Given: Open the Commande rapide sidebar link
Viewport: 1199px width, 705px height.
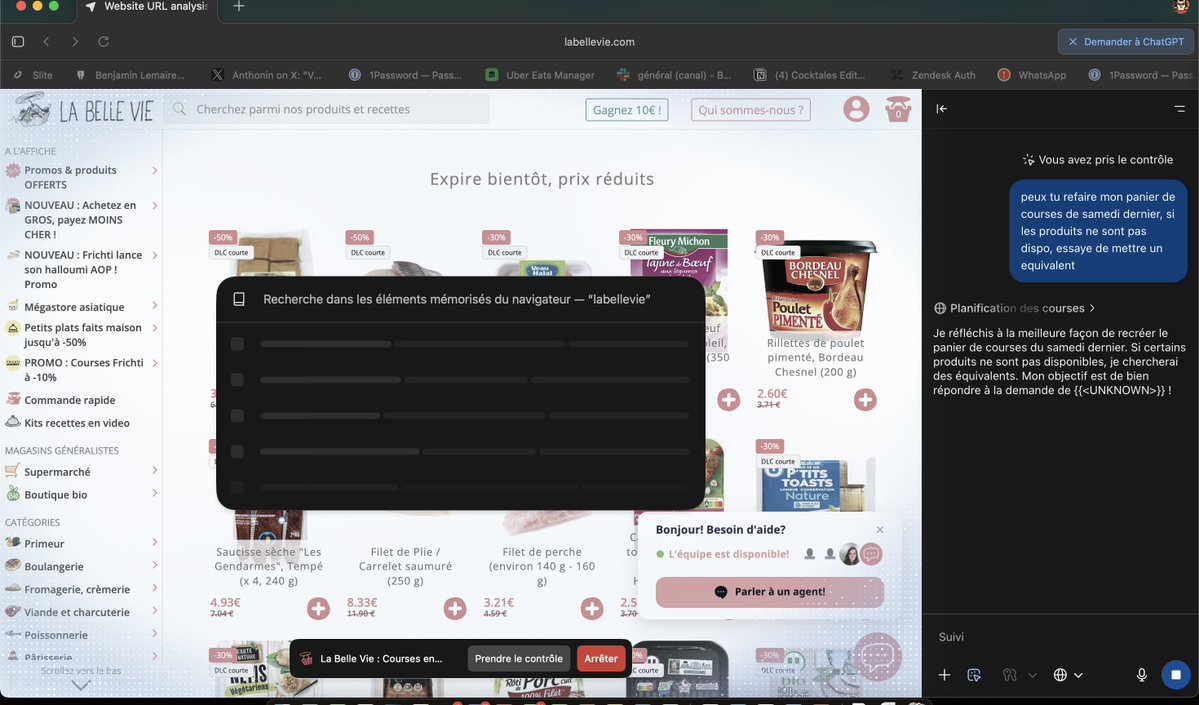Looking at the screenshot, I should [x=70, y=400].
